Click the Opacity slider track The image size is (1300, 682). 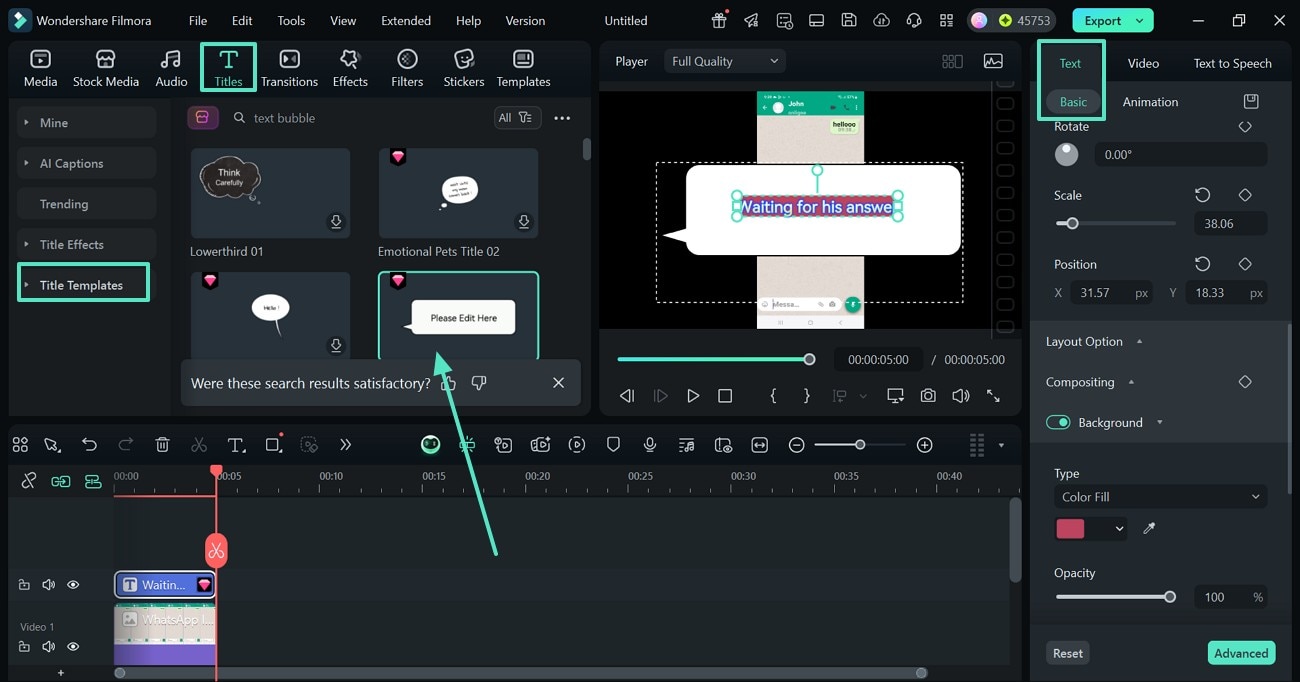1115,597
